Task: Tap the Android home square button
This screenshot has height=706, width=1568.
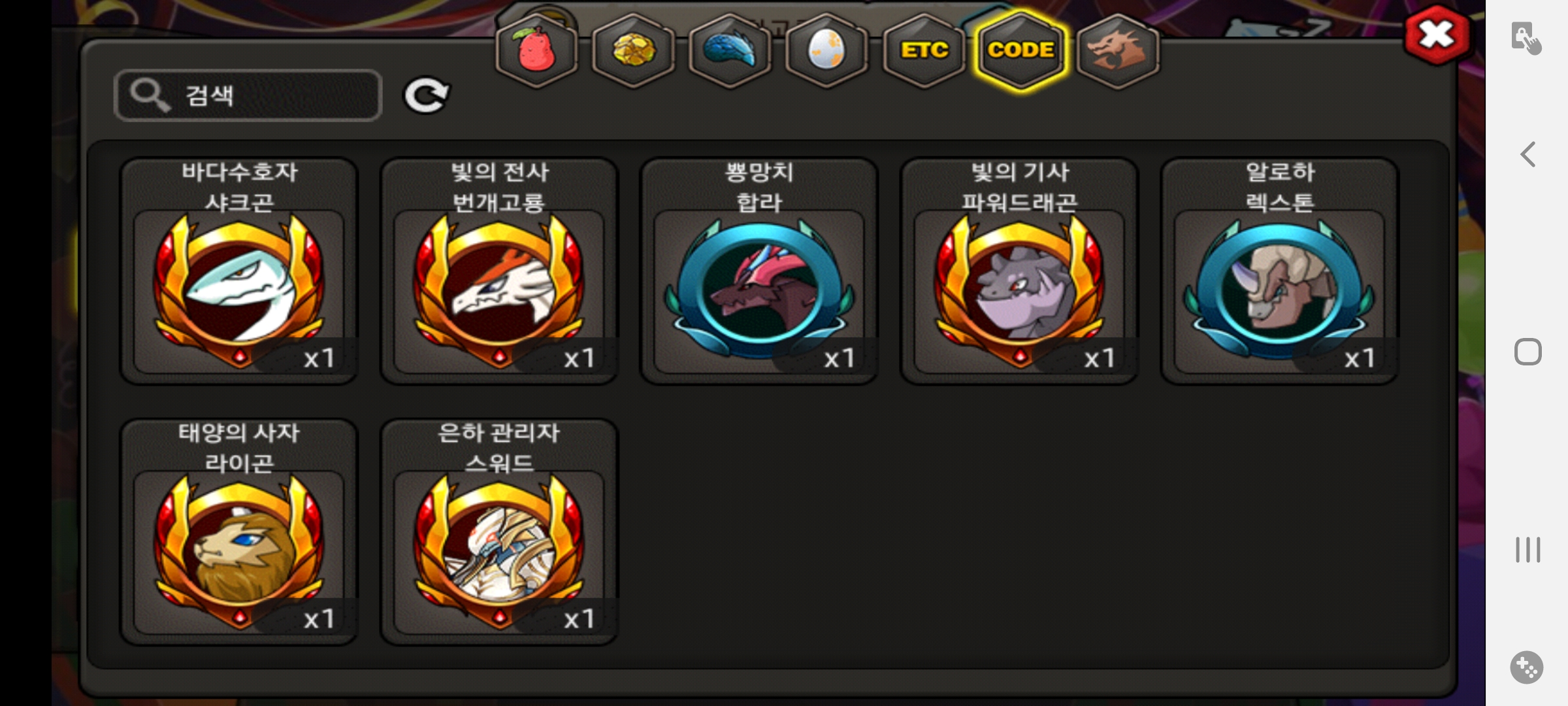Action: 1527,352
